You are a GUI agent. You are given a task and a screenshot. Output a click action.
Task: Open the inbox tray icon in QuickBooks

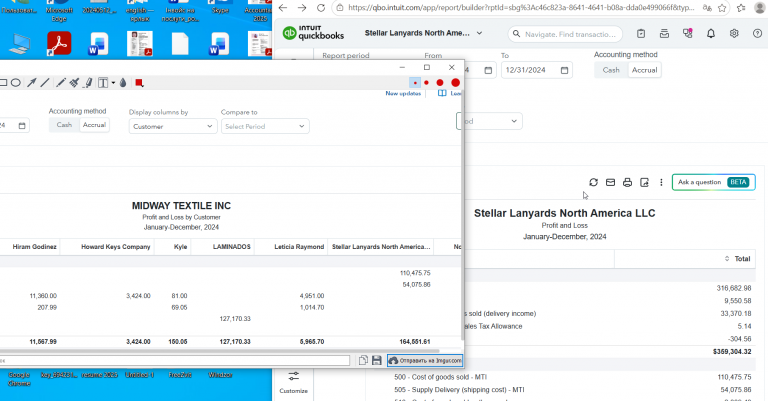click(x=664, y=33)
